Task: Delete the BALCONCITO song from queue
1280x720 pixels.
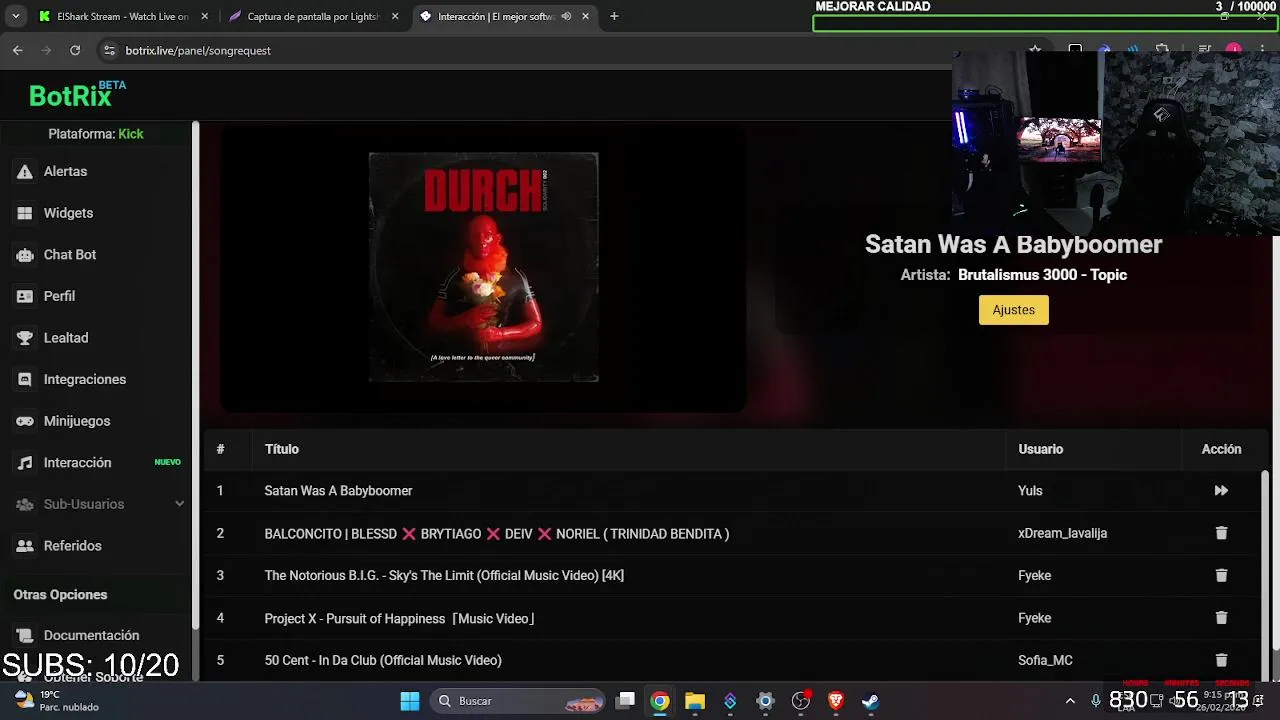Action: pos(1221,533)
